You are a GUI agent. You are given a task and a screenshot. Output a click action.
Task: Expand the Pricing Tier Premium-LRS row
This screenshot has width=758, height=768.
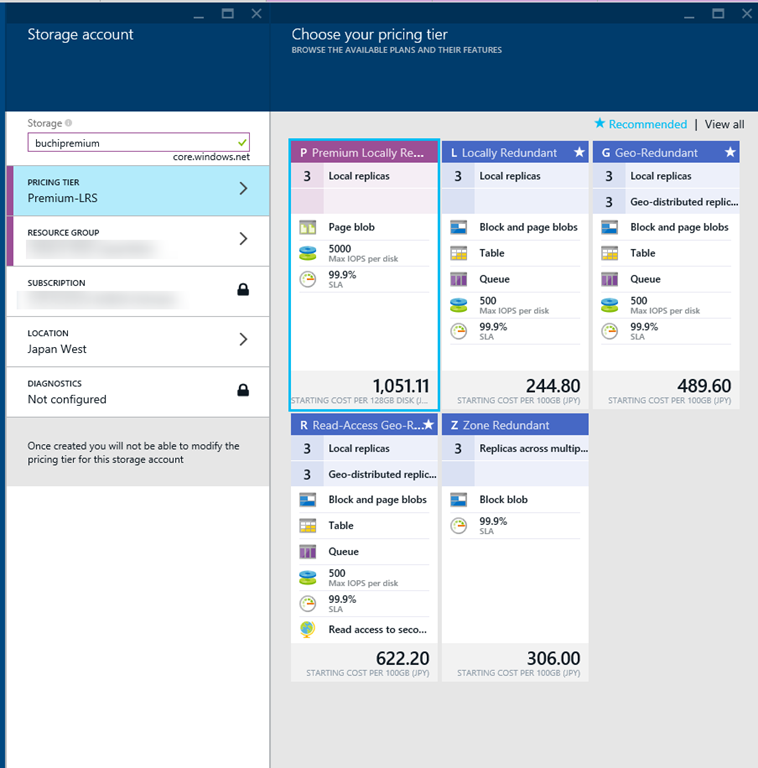pyautogui.click(x=138, y=191)
